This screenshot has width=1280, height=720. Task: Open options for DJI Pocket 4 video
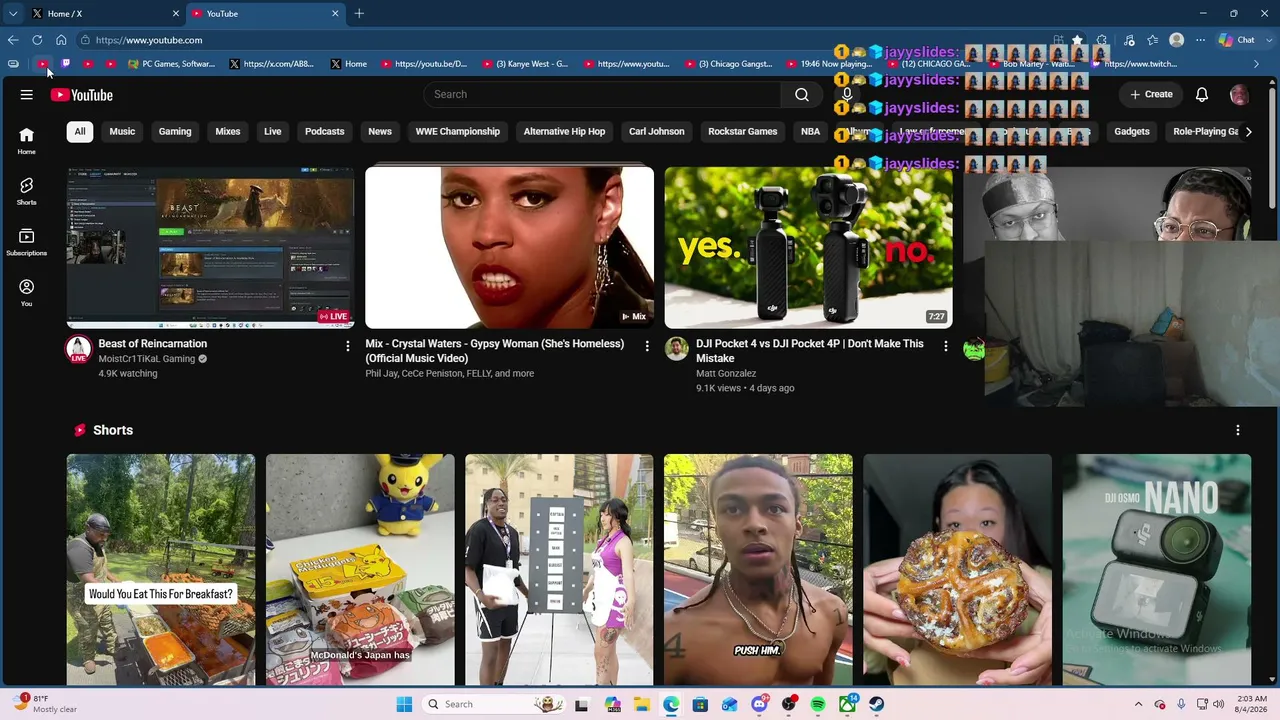(x=946, y=346)
